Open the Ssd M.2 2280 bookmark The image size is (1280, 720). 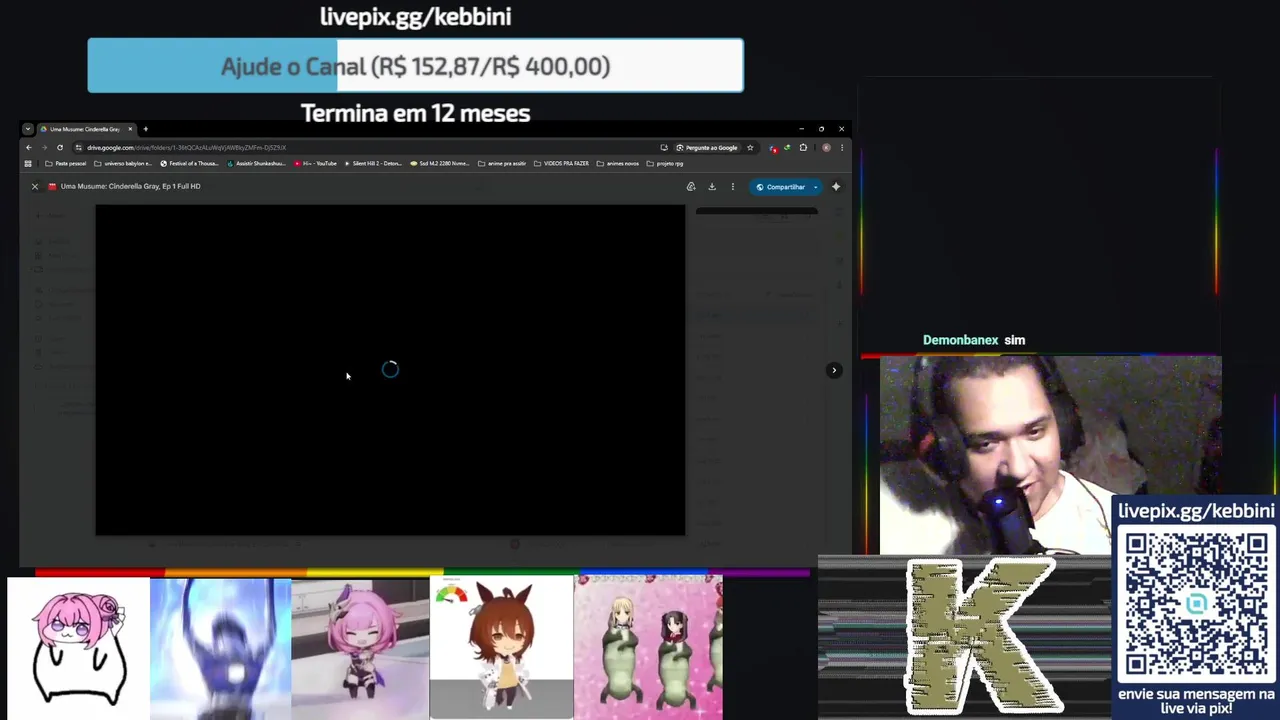pos(440,163)
